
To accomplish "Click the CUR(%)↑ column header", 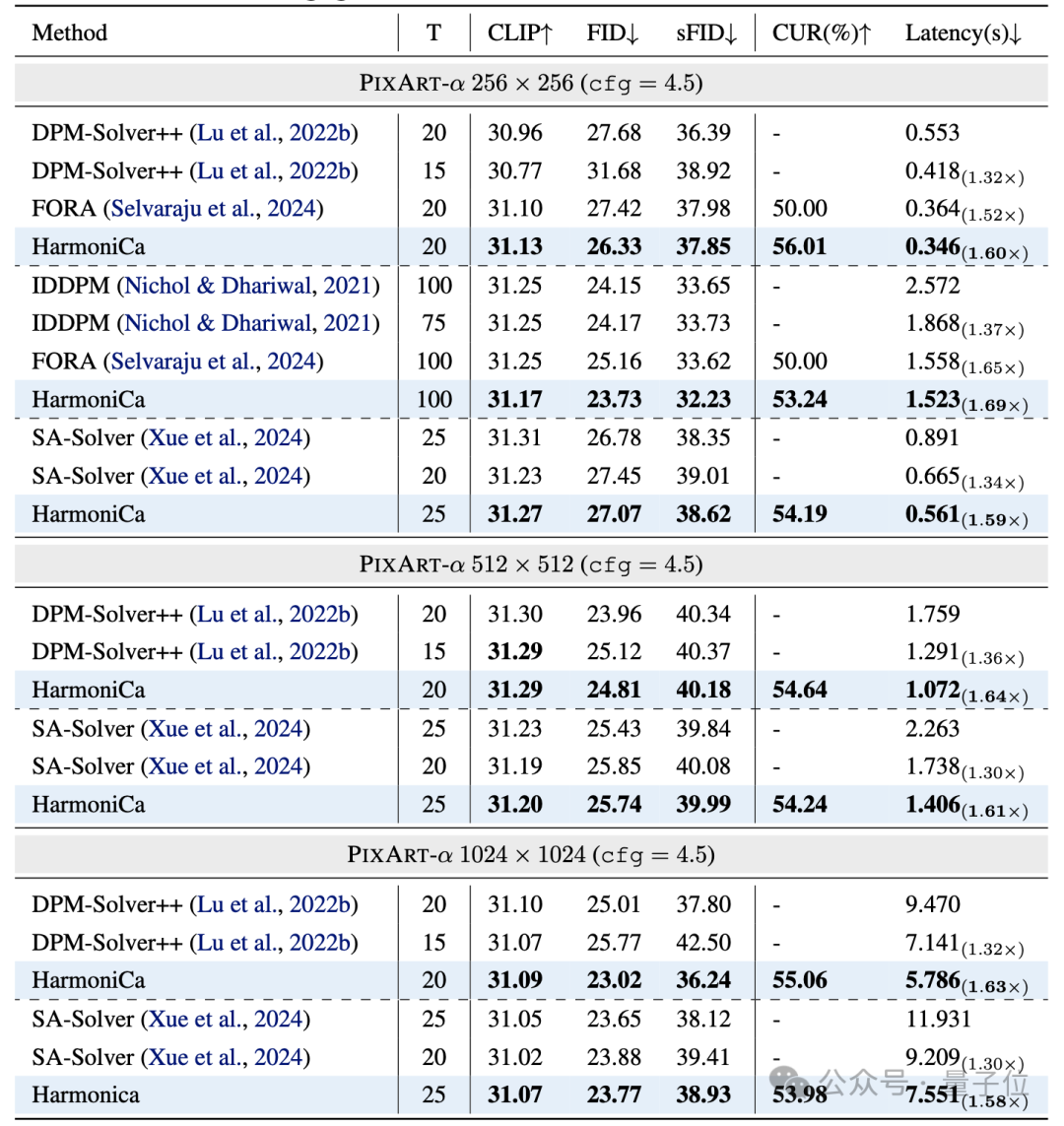I will pyautogui.click(x=822, y=33).
